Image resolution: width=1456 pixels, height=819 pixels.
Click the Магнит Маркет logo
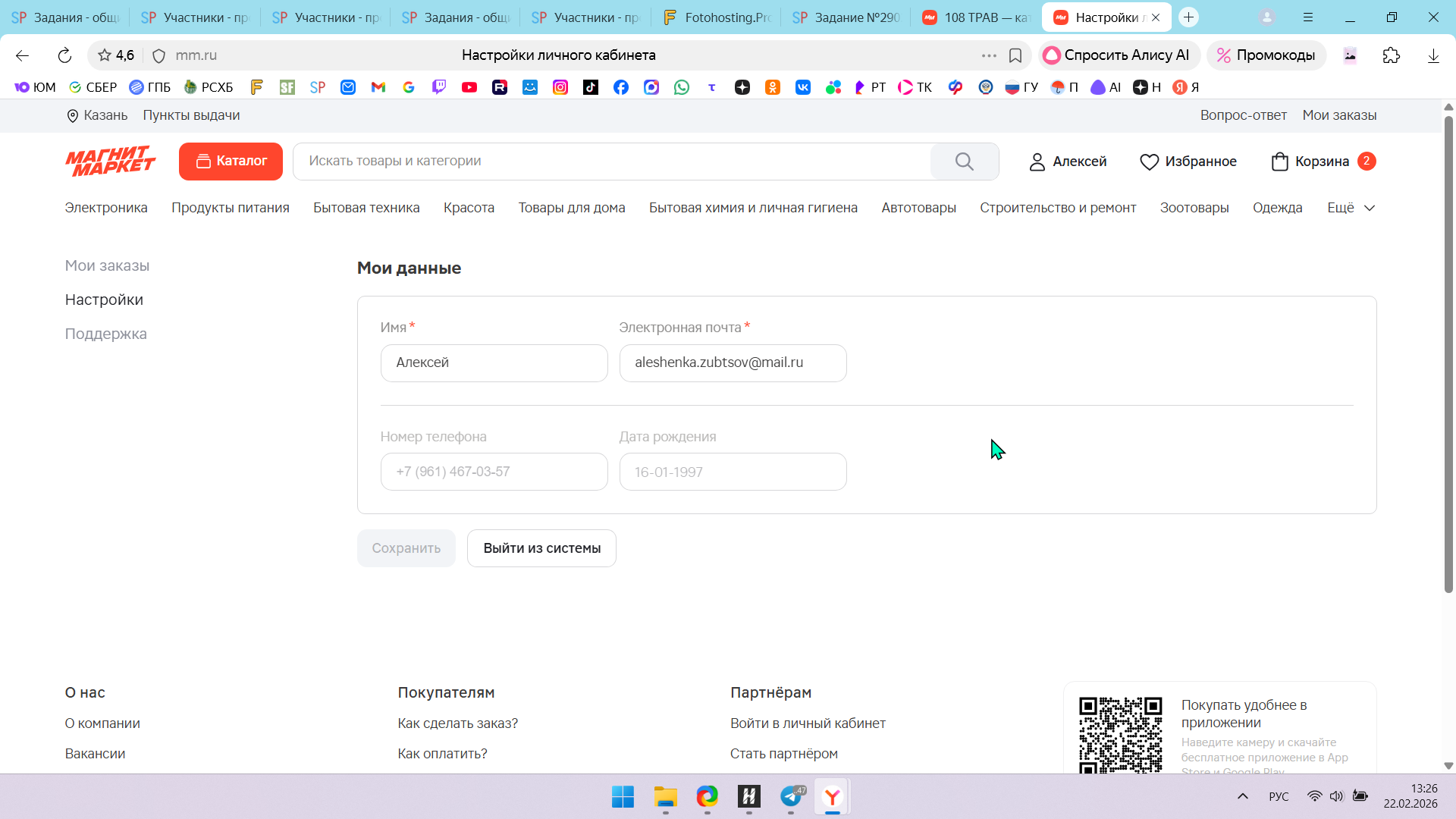click(111, 161)
